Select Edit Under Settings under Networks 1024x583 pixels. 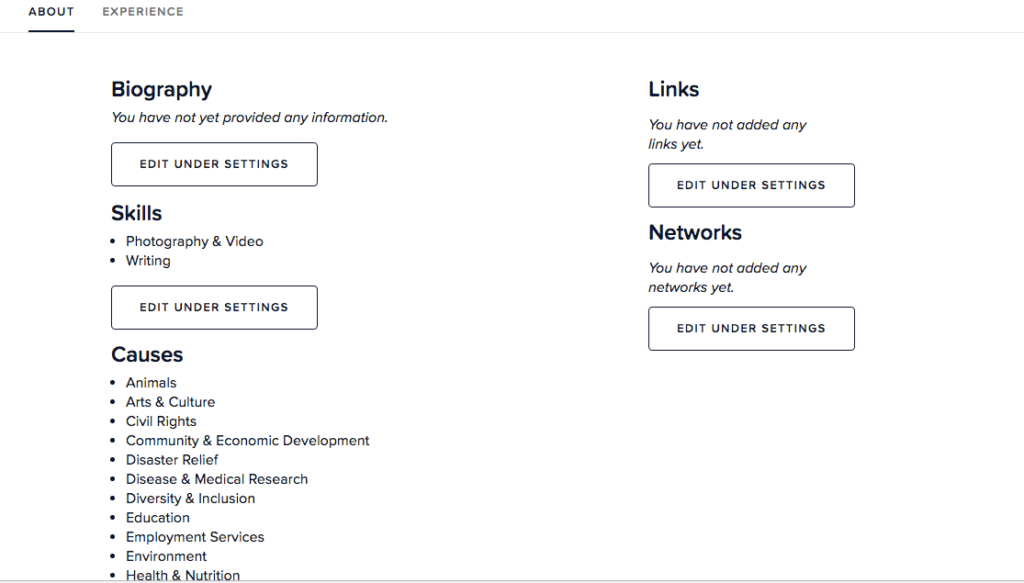[751, 328]
